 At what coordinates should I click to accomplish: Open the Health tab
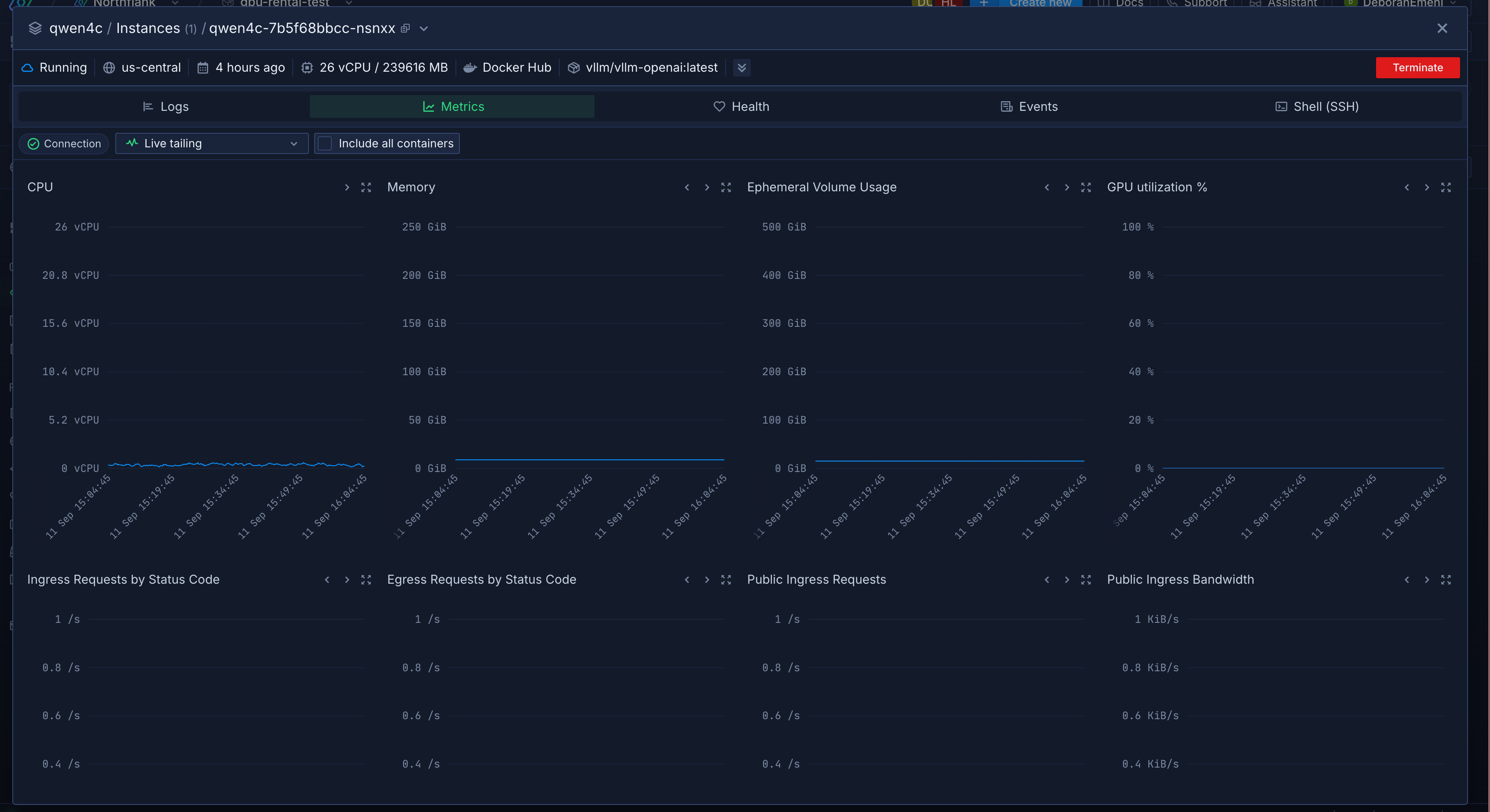point(741,106)
